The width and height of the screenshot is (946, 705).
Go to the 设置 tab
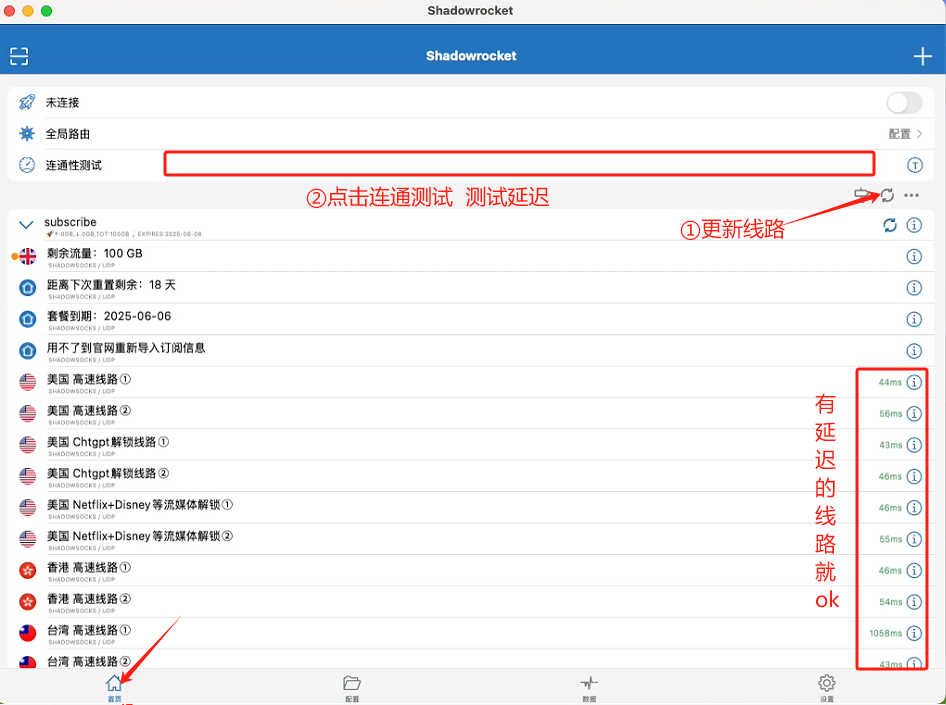[x=826, y=687]
